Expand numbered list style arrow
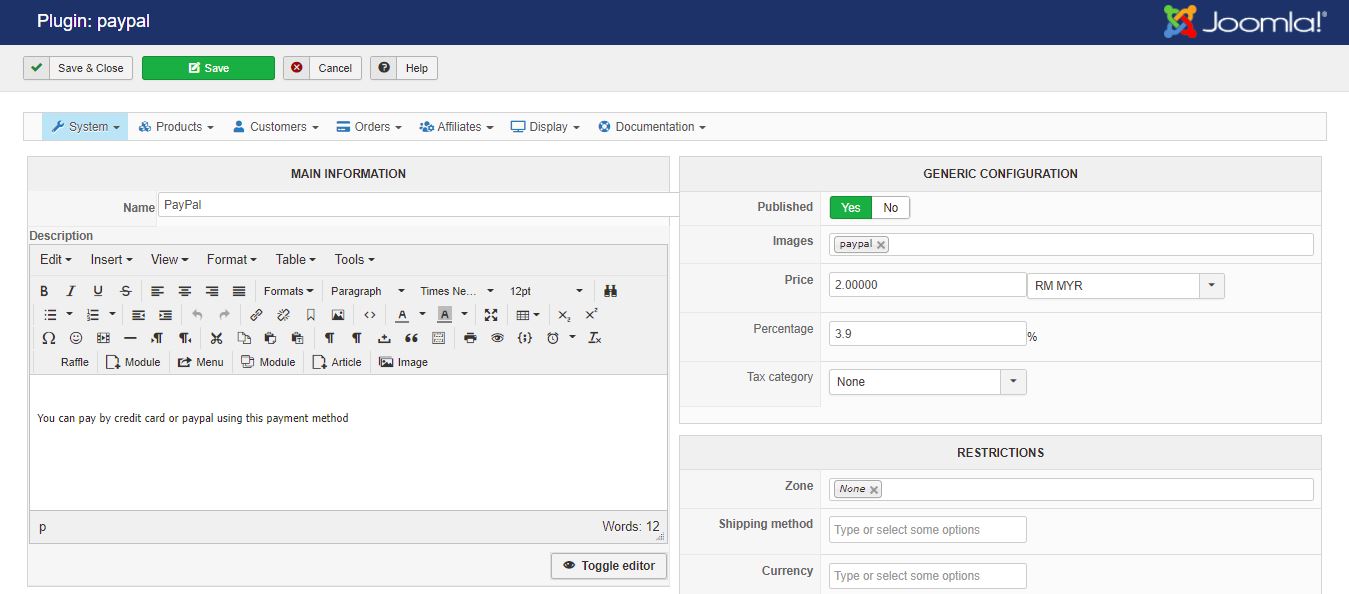The height and width of the screenshot is (594, 1349). click(113, 315)
